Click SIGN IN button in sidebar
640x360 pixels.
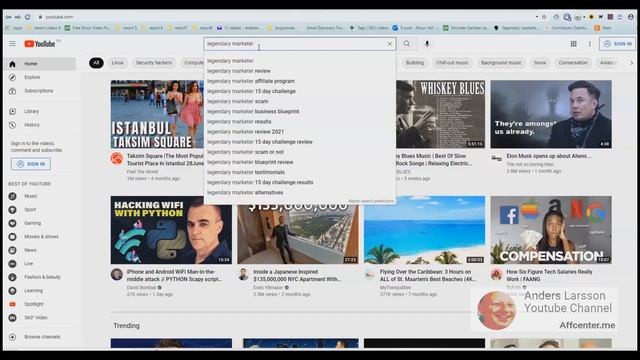pos(31,164)
